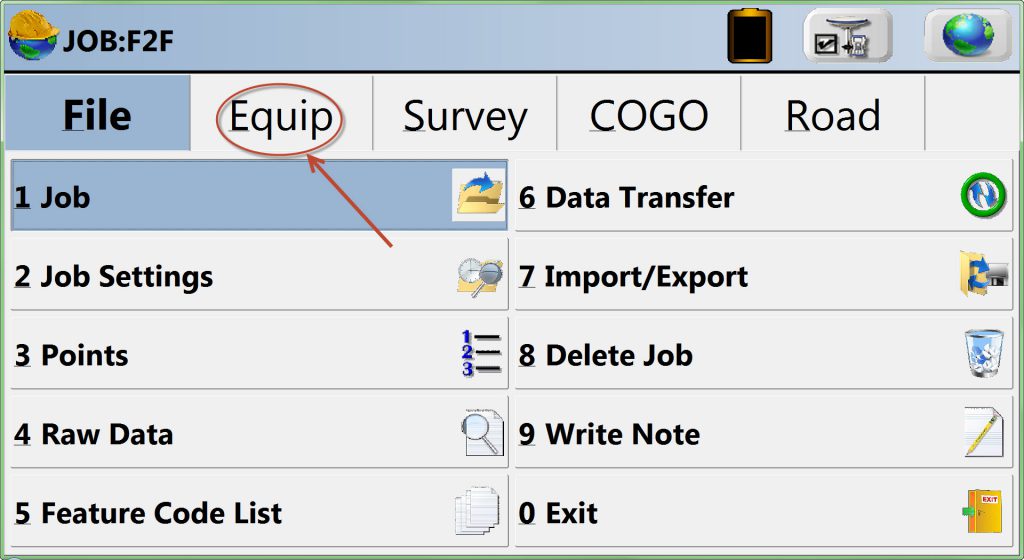Open the GPS receiver equipment icon
The width and height of the screenshot is (1024, 560).
848,36
